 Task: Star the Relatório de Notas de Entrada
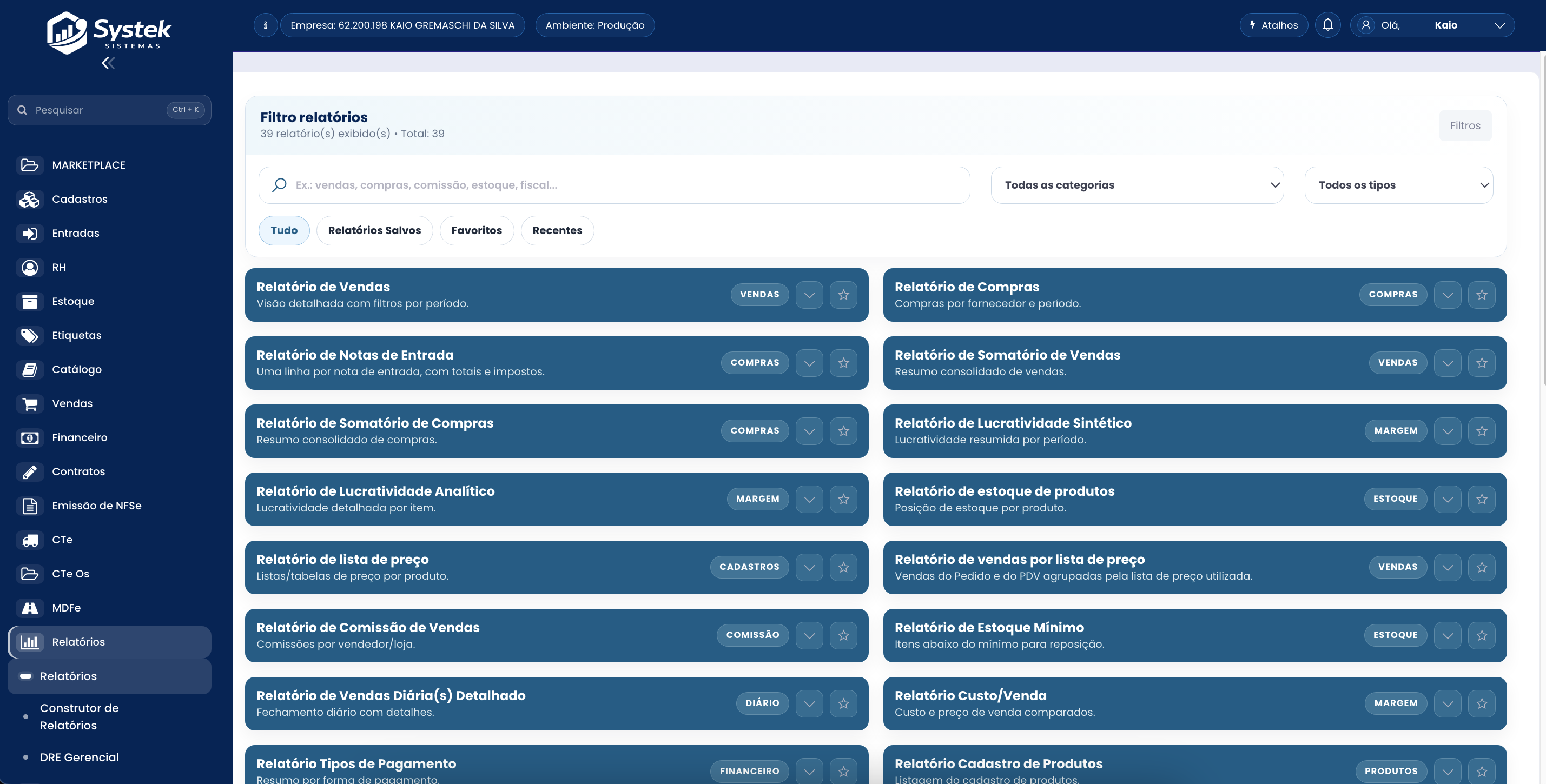tap(843, 363)
